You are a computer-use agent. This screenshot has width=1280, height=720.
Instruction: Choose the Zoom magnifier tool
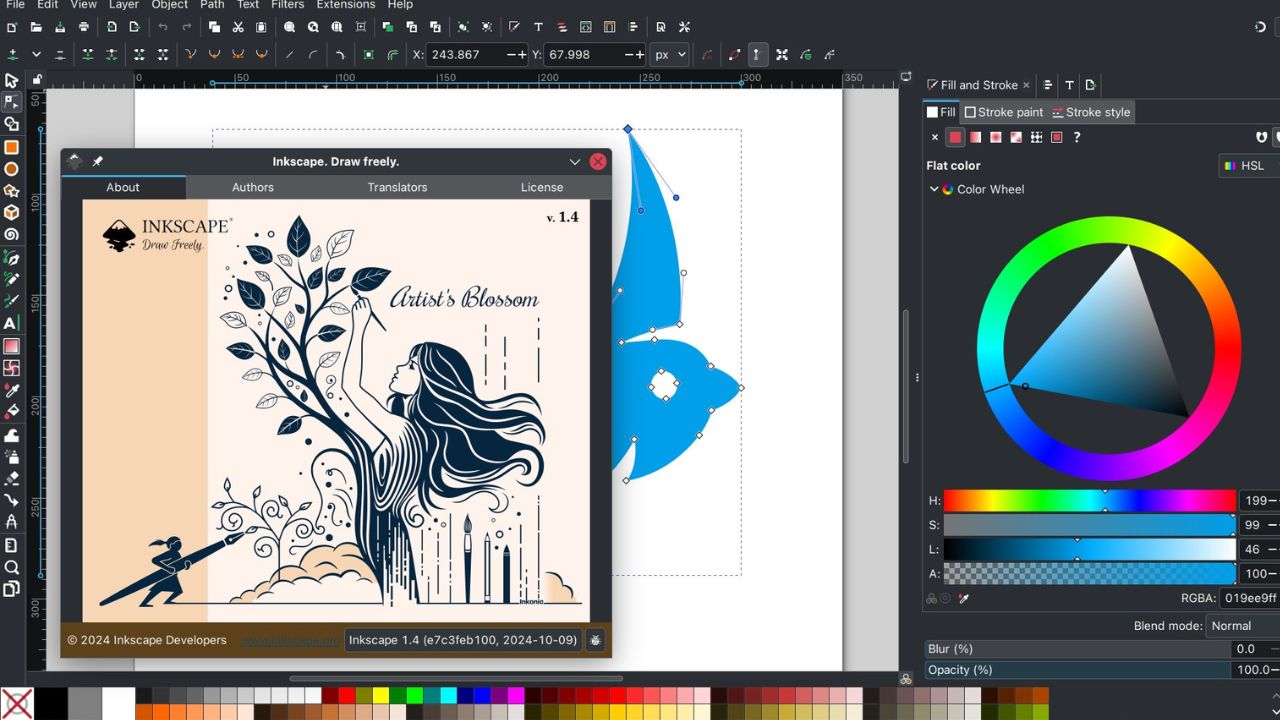pyautogui.click(x=11, y=567)
